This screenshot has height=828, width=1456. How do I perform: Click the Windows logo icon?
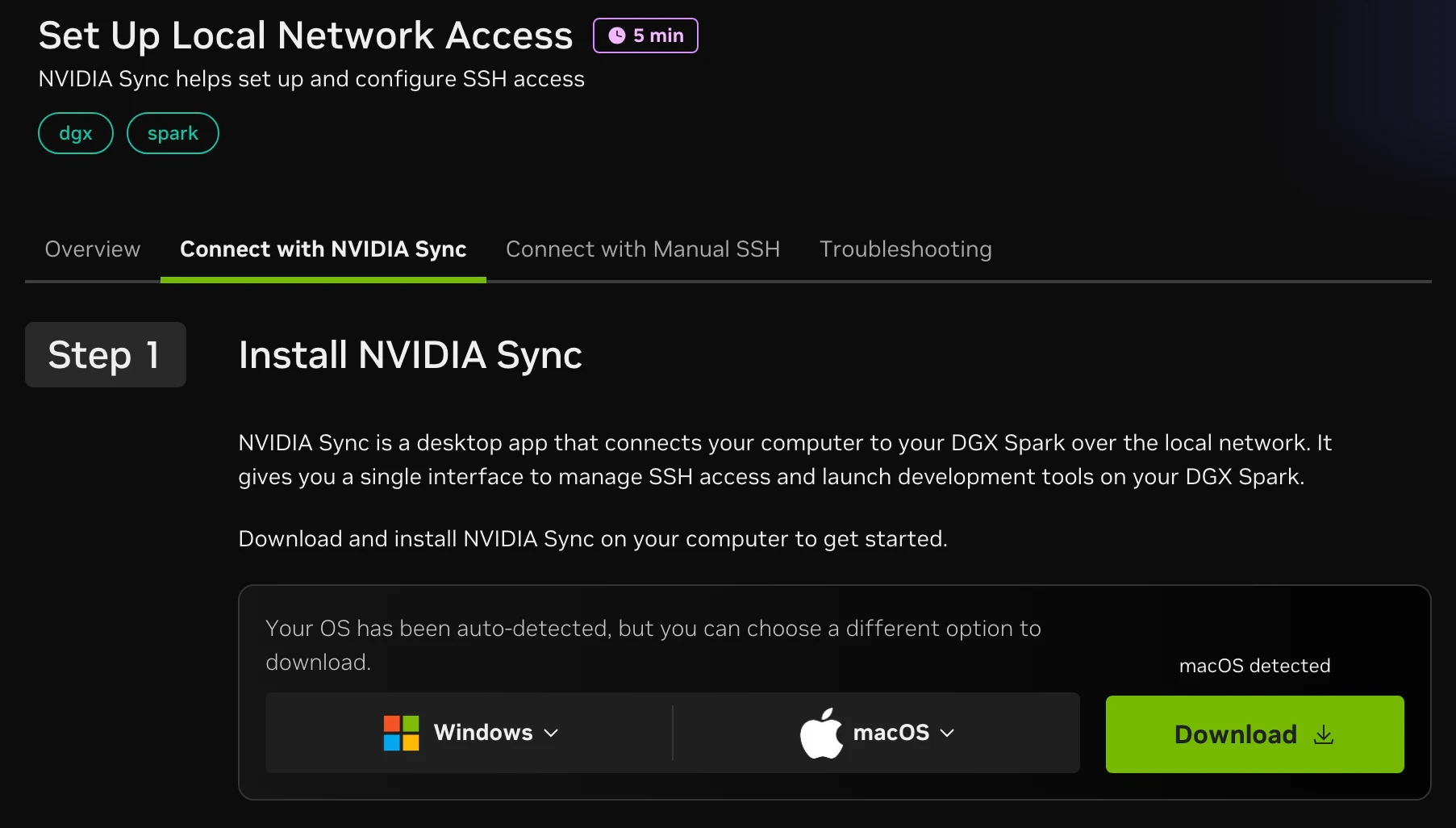point(401,733)
